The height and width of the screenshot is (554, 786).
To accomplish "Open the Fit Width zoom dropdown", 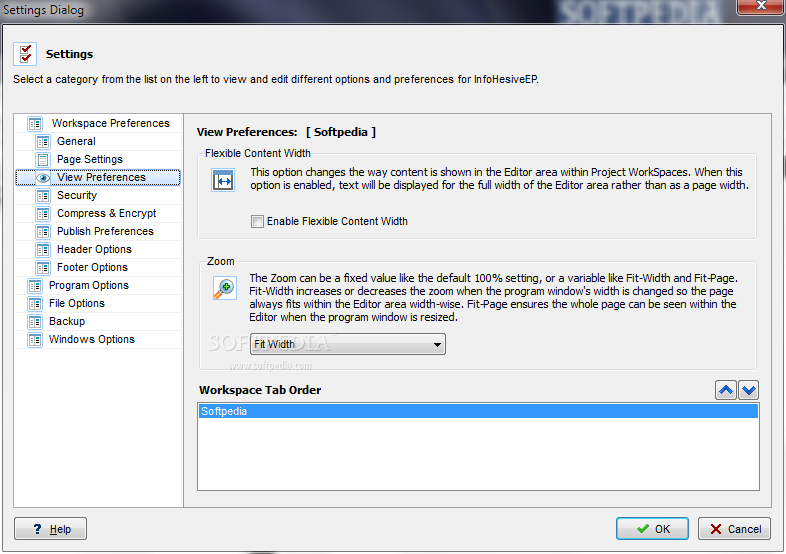I will click(x=347, y=344).
